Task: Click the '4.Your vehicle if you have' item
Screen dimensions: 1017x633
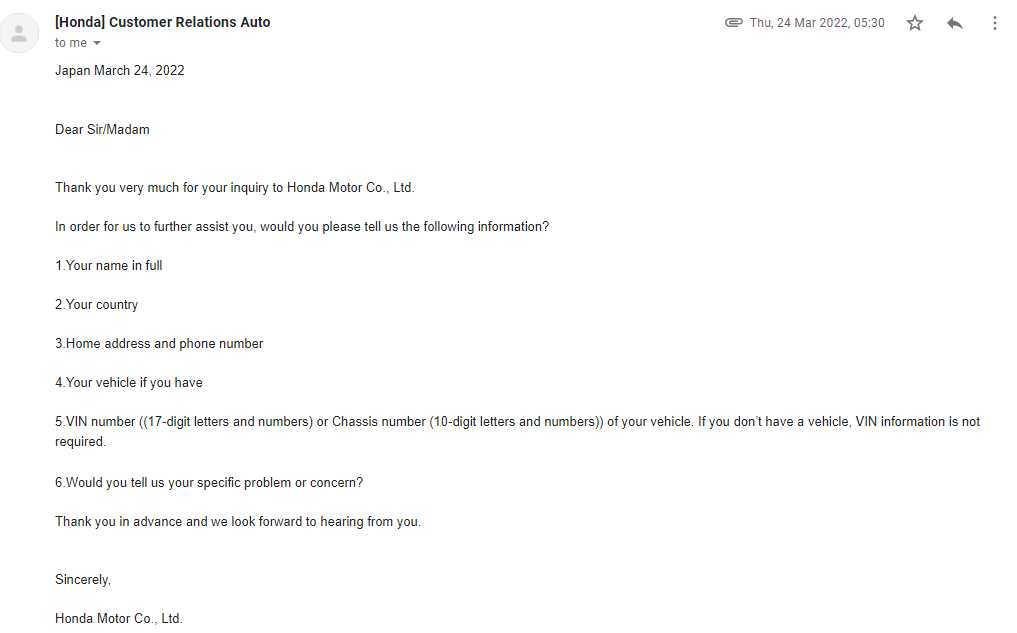Action: [128, 383]
